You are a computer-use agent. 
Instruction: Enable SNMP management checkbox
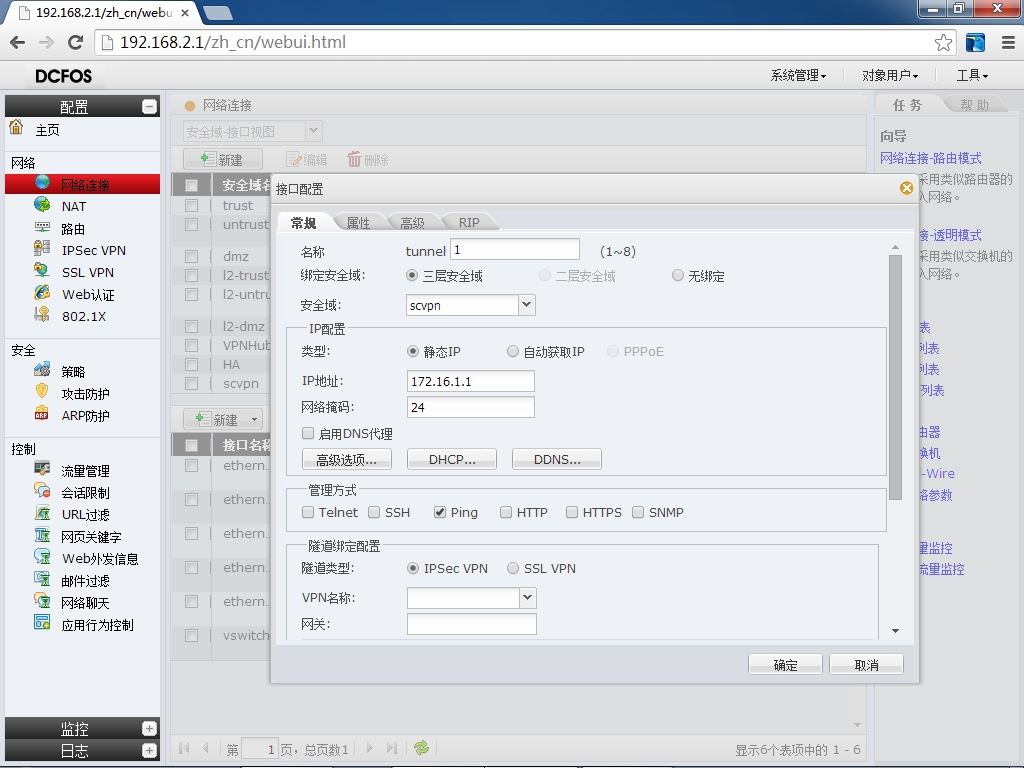coord(638,512)
